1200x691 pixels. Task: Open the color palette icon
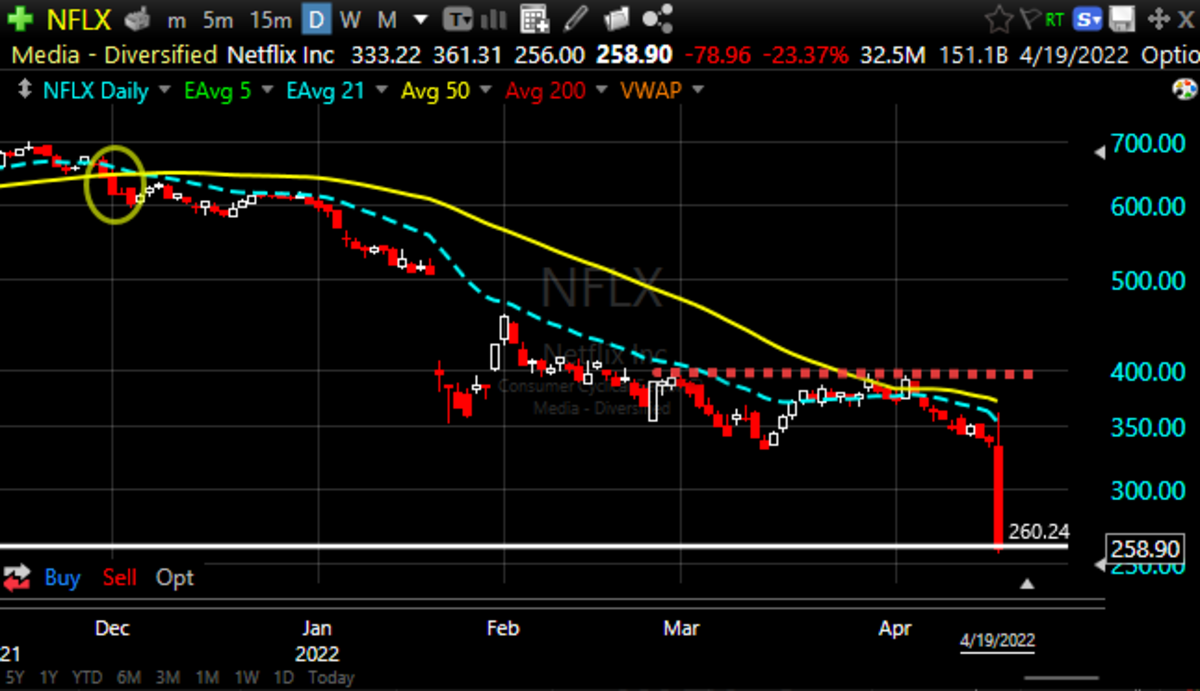[1183, 90]
